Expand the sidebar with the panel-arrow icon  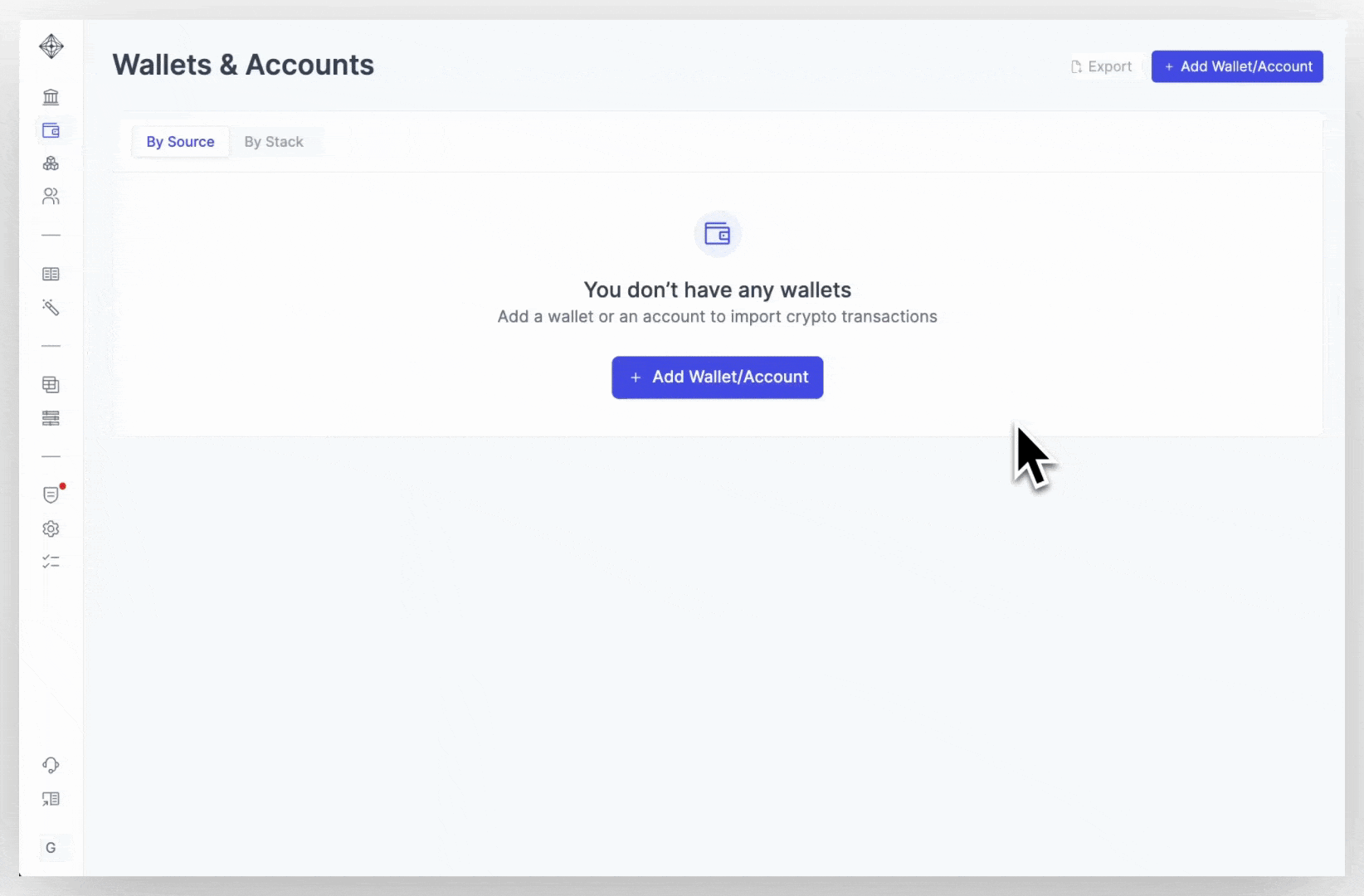51,799
